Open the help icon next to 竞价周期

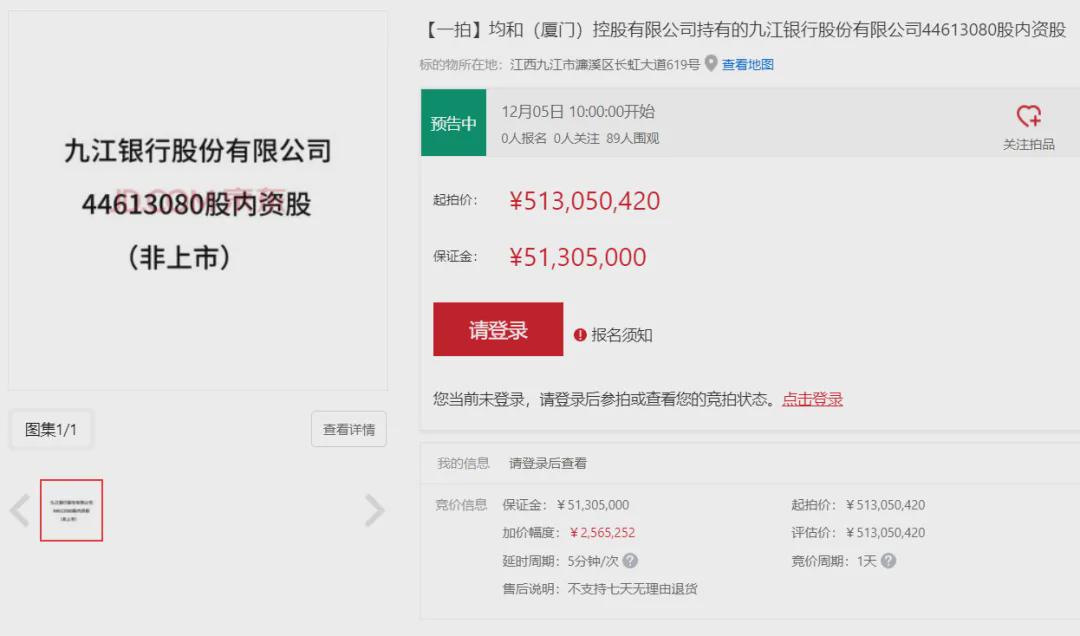pos(888,561)
